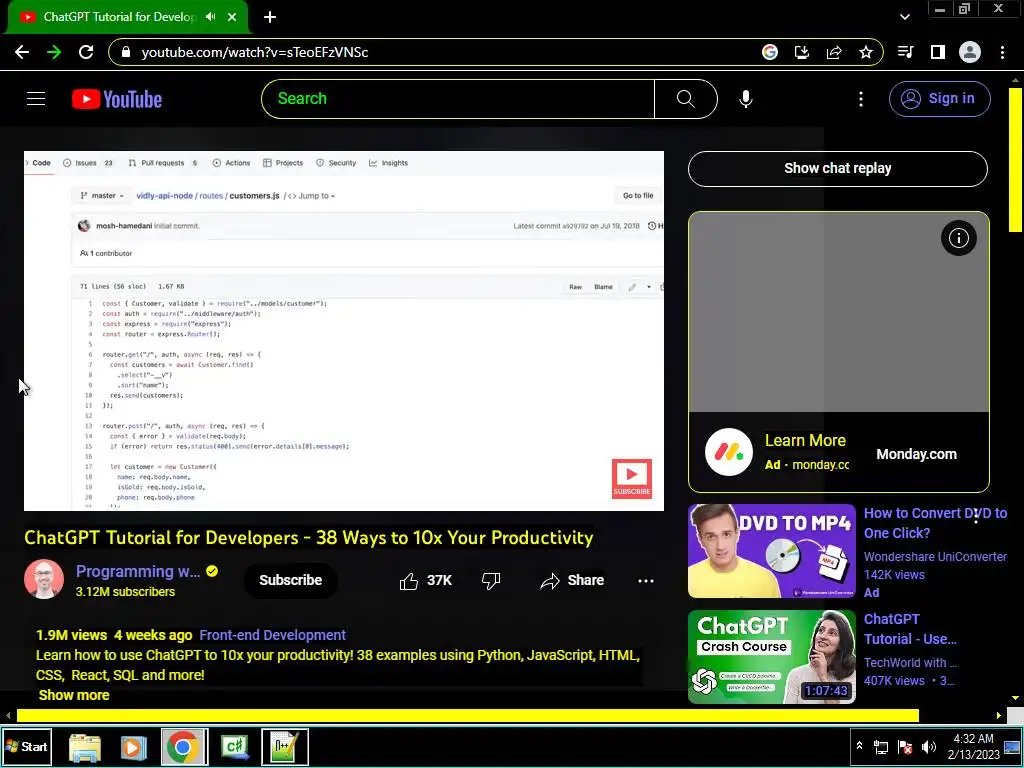
Task: Click the Monday.com logo icon in ad
Action: pyautogui.click(x=729, y=452)
